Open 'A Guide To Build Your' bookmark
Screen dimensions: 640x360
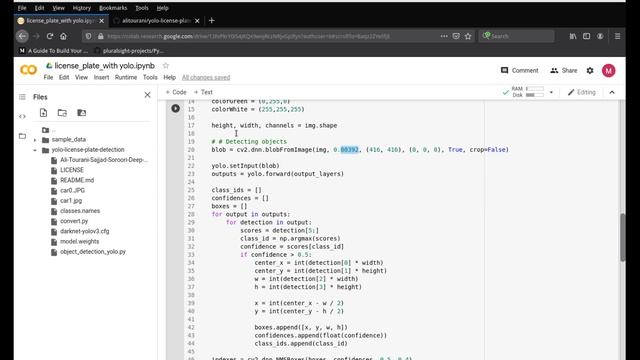click(x=53, y=51)
